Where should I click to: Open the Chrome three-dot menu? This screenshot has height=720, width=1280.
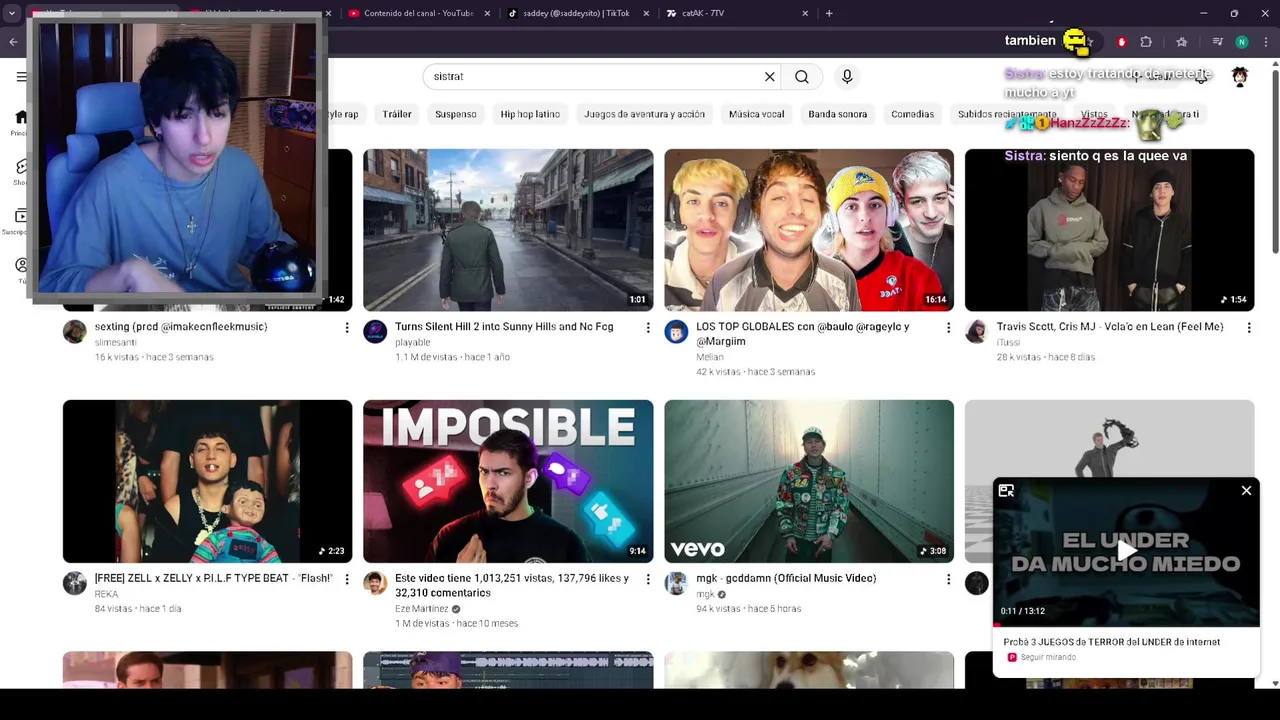(1266, 42)
